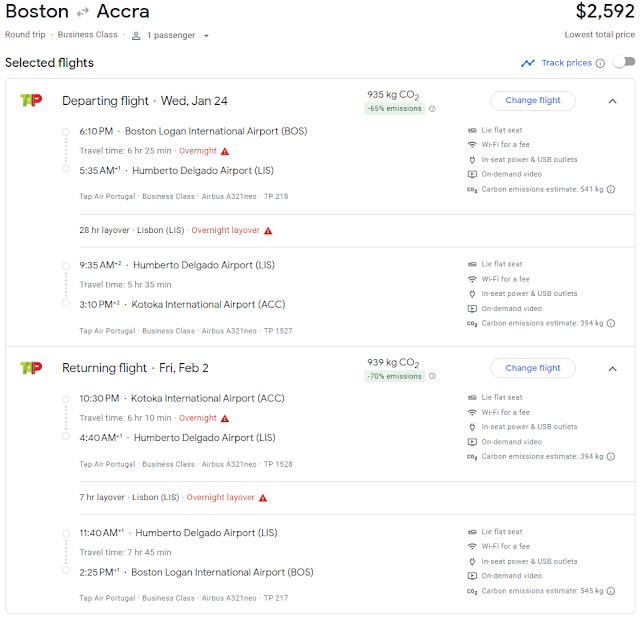Click departing flight emissions info icon

[432, 109]
